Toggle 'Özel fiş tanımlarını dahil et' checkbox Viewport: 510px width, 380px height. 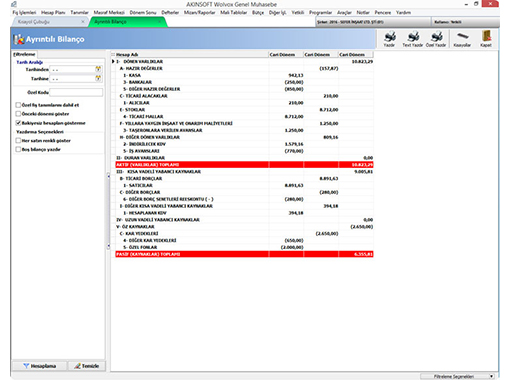[x=18, y=105]
